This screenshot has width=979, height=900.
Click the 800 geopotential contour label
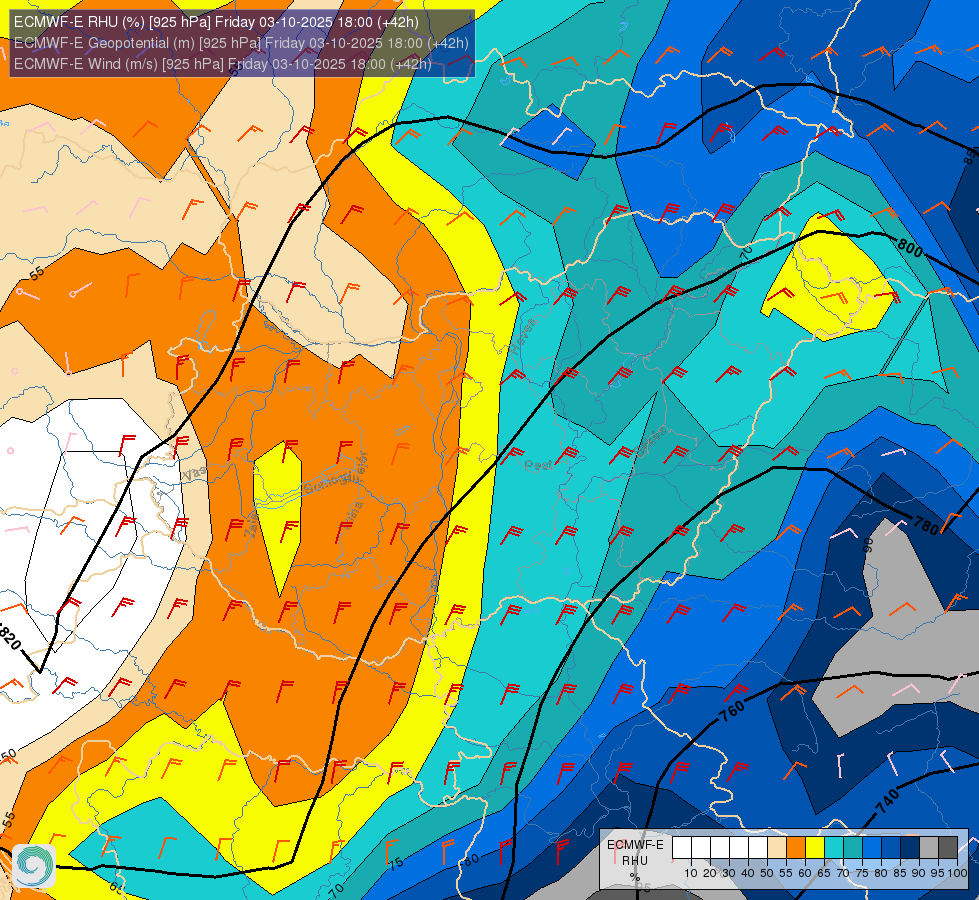pos(910,248)
